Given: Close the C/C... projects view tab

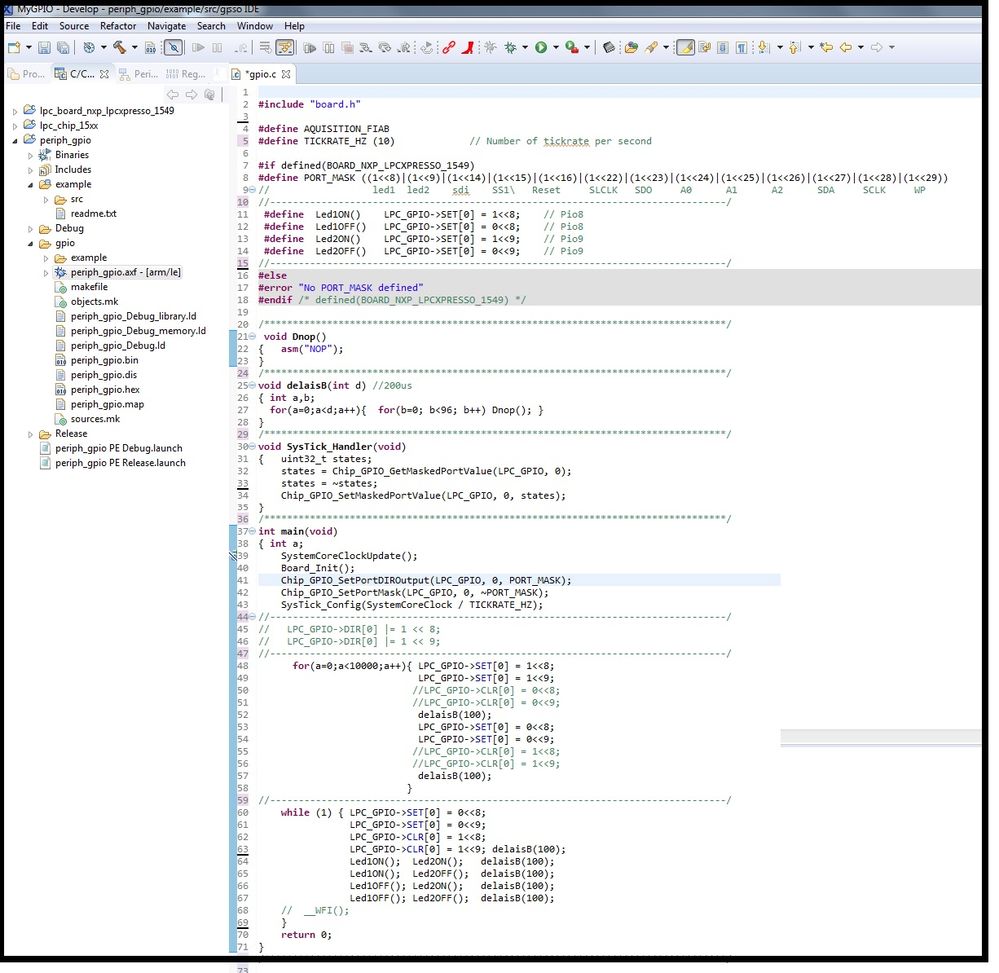Looking at the screenshot, I should (104, 74).
